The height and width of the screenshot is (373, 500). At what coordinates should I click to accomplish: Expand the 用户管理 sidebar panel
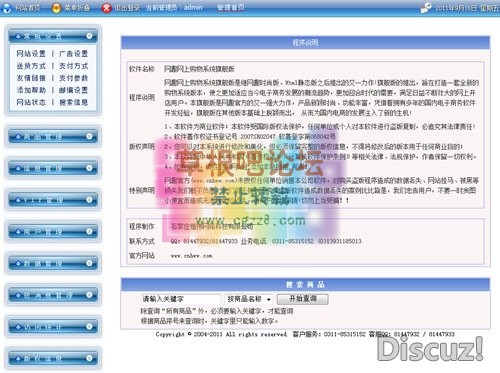click(x=53, y=231)
